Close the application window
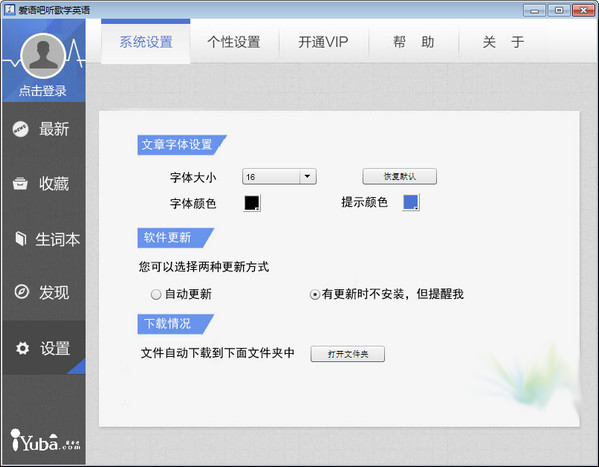The image size is (599, 467). pos(583,10)
